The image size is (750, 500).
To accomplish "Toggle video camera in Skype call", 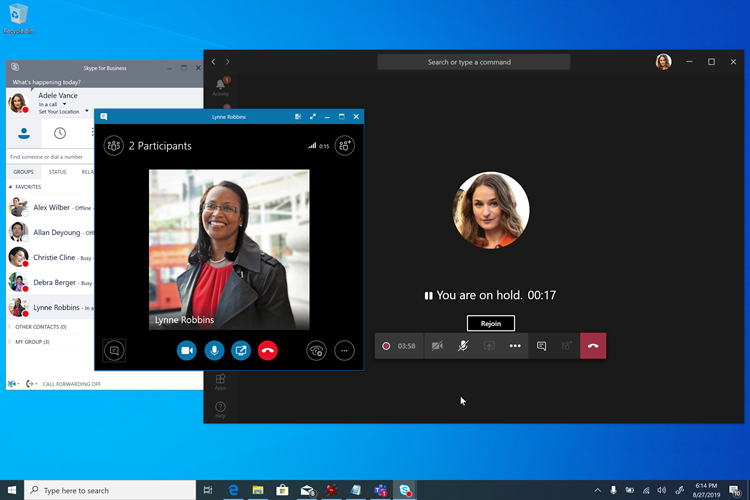I will tap(187, 351).
